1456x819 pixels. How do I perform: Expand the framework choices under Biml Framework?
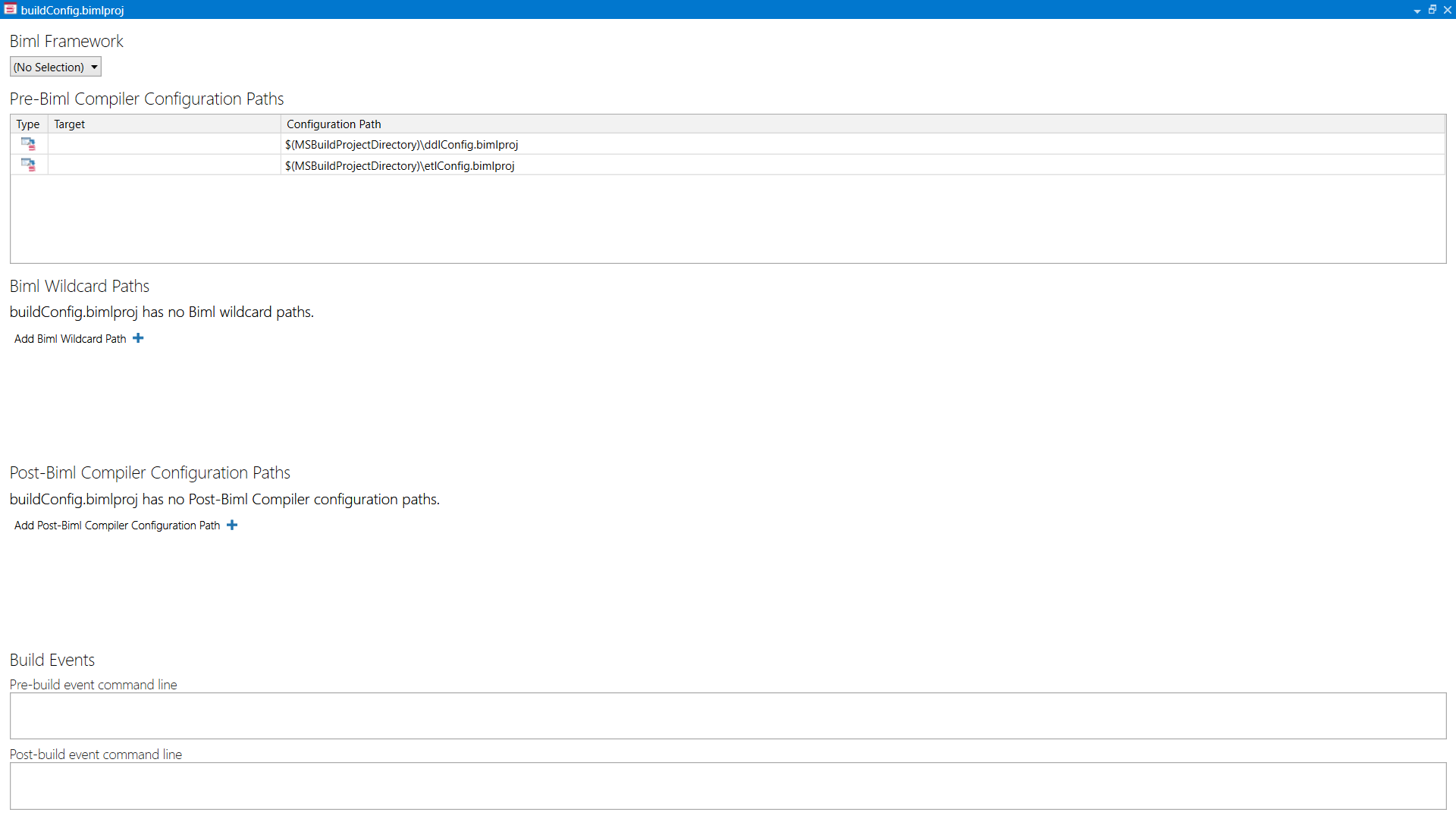click(55, 67)
